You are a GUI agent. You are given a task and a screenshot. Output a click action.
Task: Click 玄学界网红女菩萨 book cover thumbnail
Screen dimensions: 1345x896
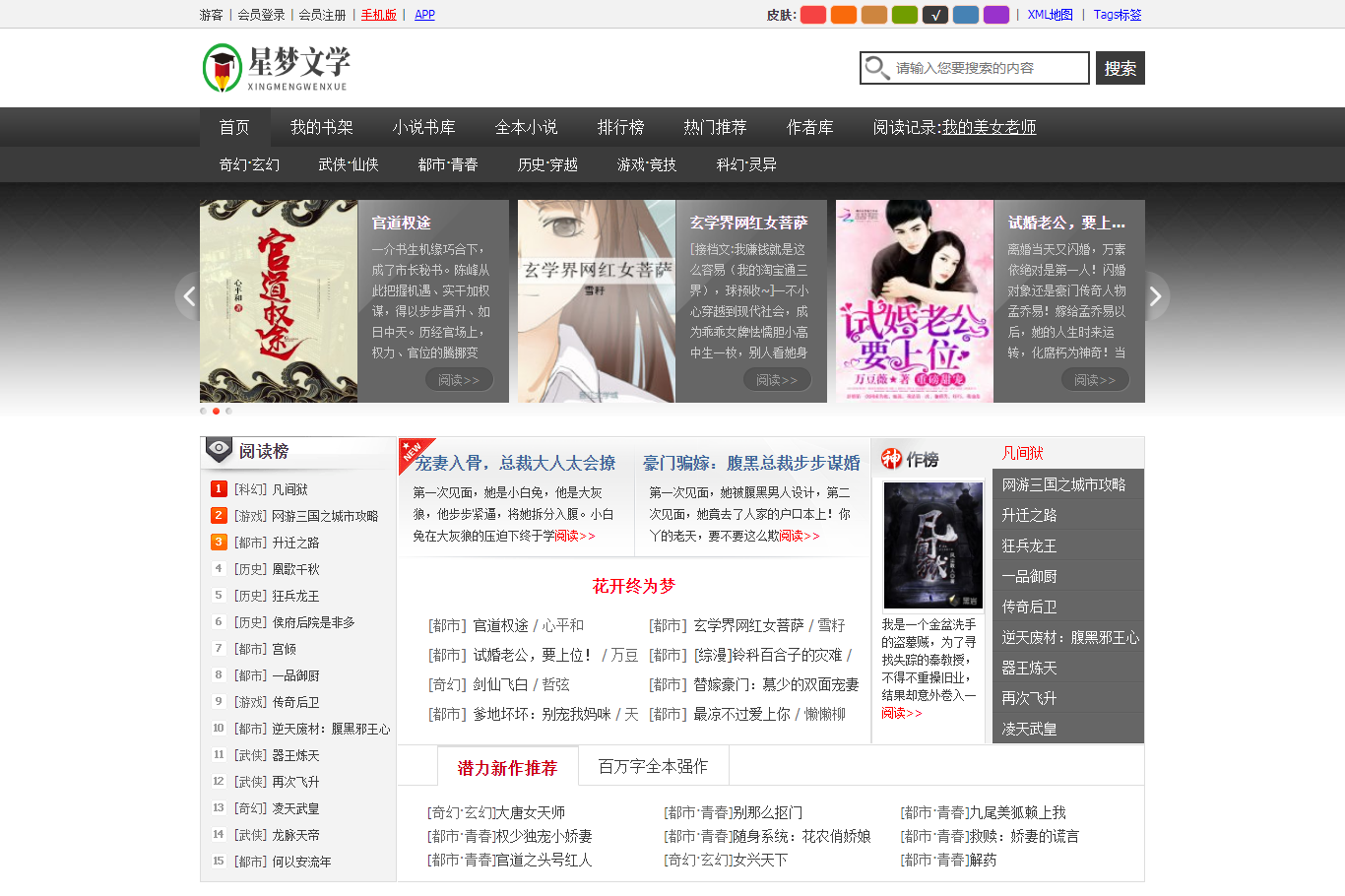[x=597, y=301]
